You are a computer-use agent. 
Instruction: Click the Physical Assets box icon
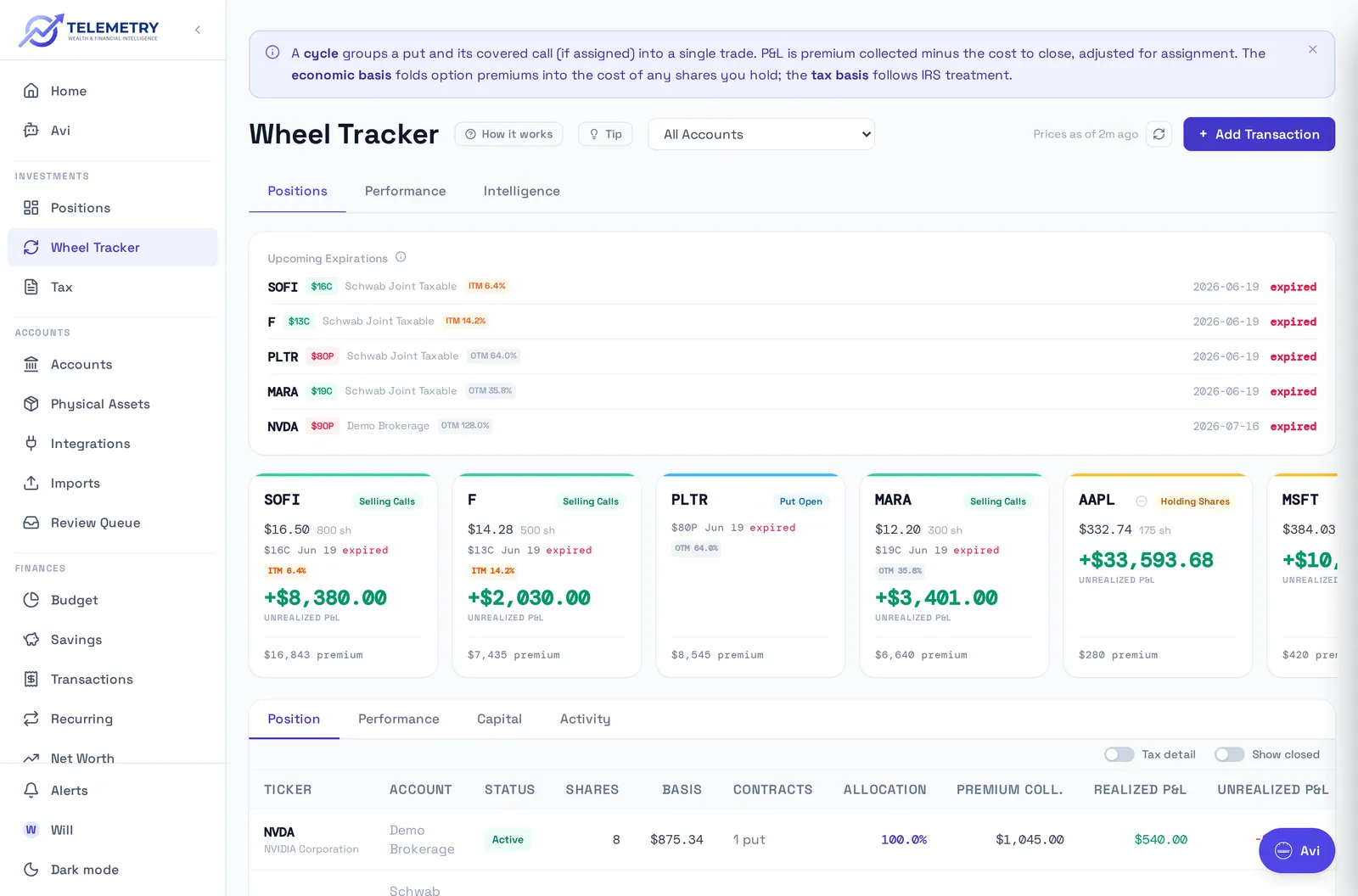coord(31,404)
